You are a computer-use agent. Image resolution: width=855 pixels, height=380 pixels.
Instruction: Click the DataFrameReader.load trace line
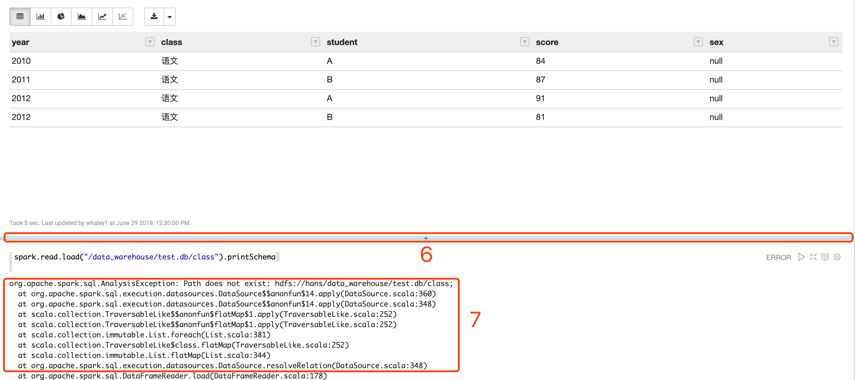[x=172, y=376]
